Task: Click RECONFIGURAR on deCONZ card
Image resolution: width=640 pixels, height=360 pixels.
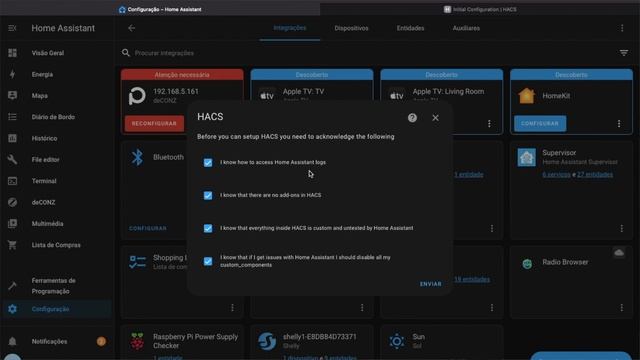Action: pos(154,123)
